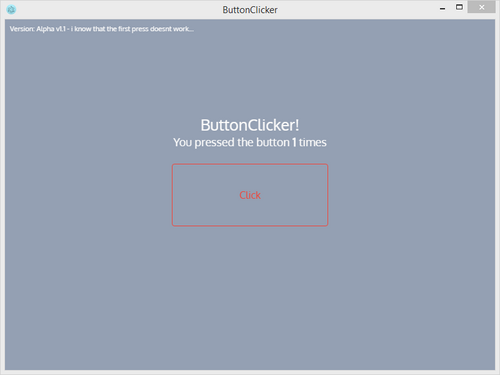Maximize the ButtonClicker window
Image resolution: width=500 pixels, height=375 pixels.
[459, 7]
